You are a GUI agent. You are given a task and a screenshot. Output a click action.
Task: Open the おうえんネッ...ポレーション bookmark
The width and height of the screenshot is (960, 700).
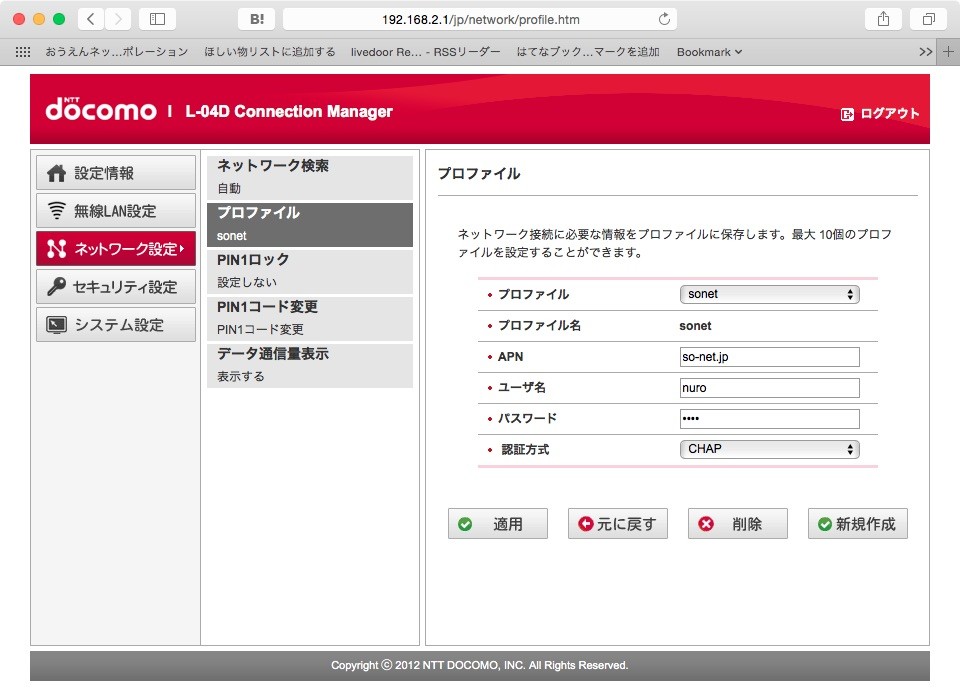pyautogui.click(x=116, y=52)
